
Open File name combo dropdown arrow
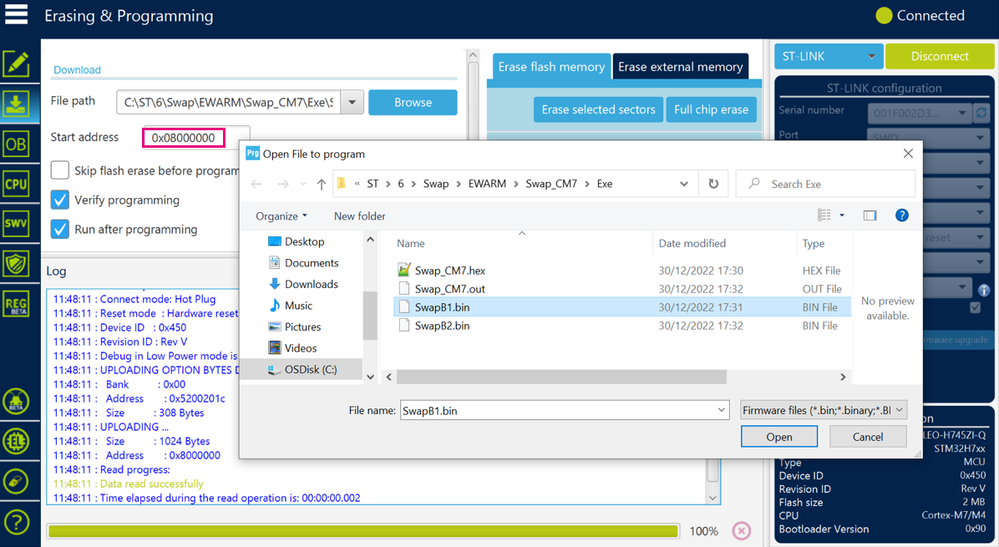pyautogui.click(x=721, y=410)
